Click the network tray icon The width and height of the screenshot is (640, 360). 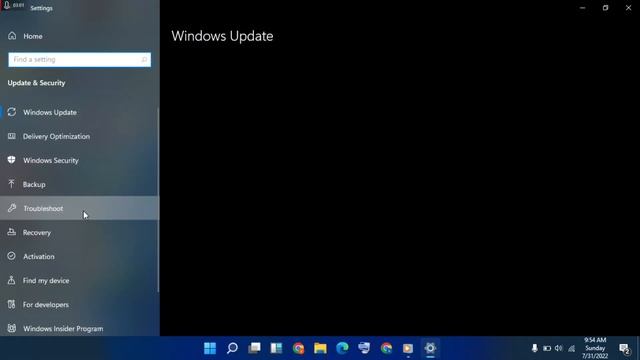(x=571, y=348)
